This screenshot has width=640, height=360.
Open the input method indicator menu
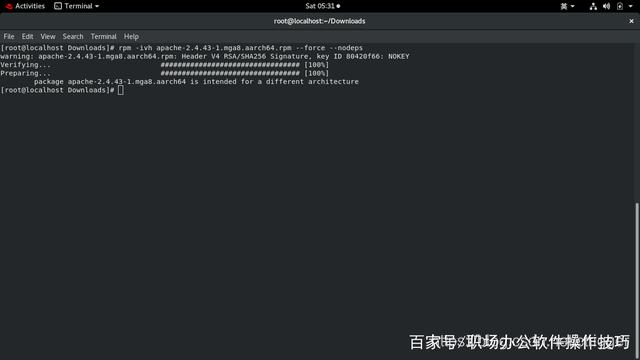click(567, 6)
